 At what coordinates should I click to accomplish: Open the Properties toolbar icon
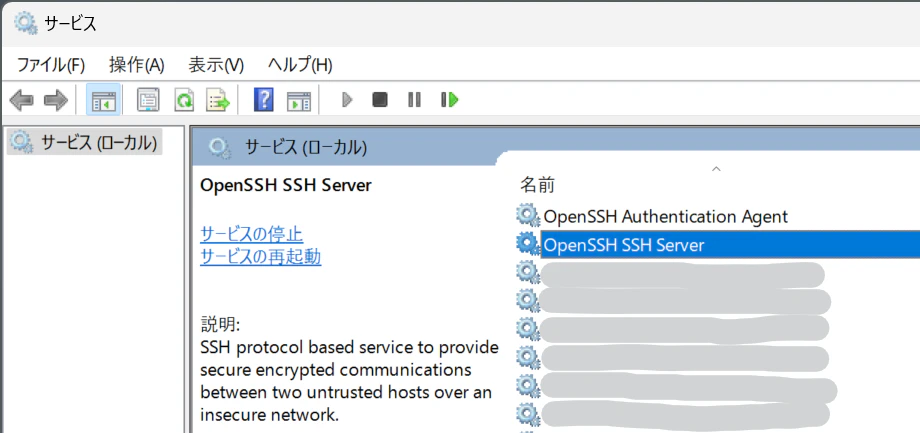click(x=148, y=100)
